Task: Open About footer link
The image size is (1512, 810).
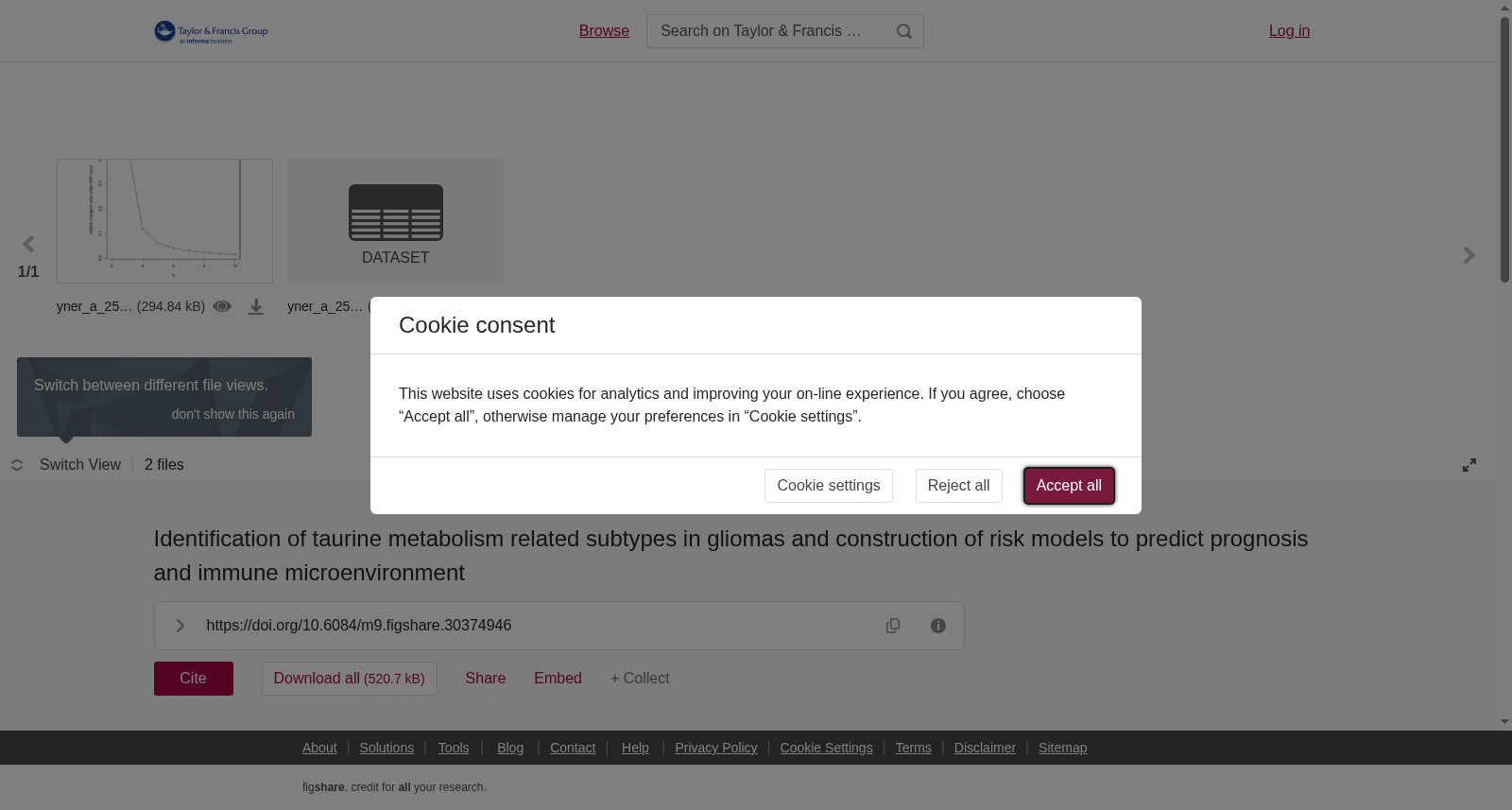Action: 319,748
